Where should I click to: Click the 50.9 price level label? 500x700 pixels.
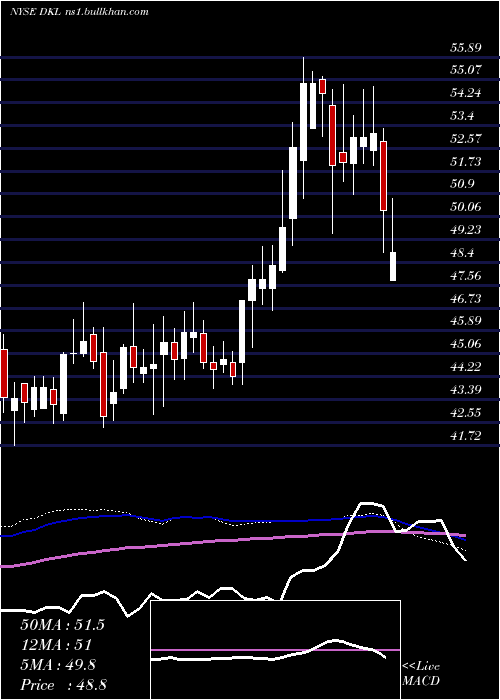click(x=463, y=183)
